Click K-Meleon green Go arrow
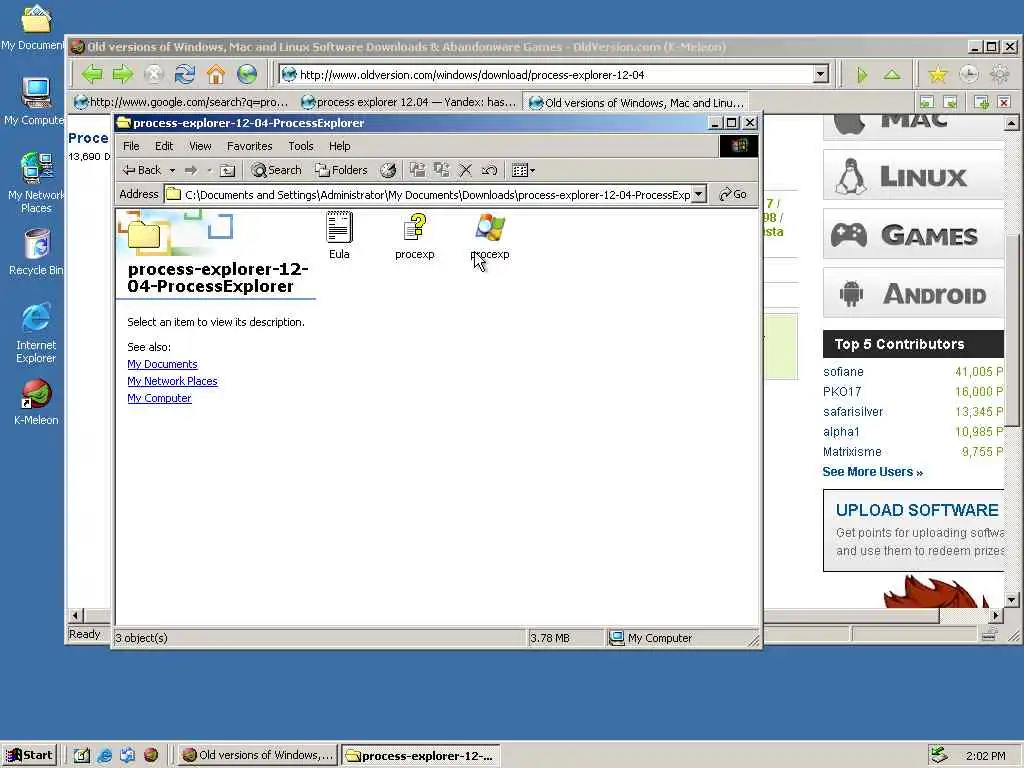 [862, 75]
